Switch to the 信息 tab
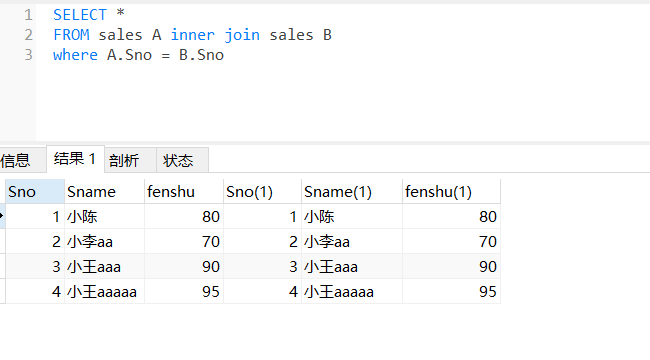Screen dimensions: 650x360 coord(22,160)
